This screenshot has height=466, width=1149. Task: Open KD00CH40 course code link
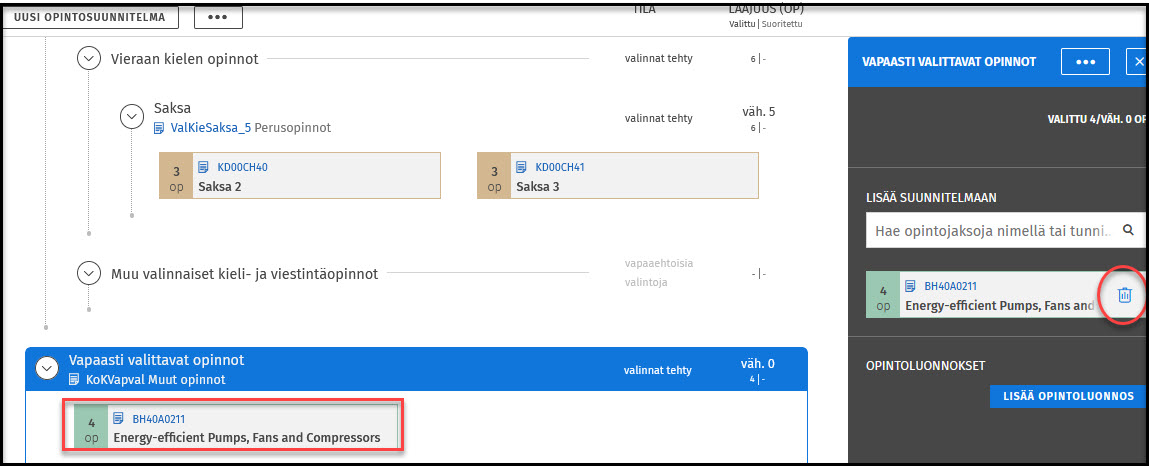pyautogui.click(x=242, y=167)
